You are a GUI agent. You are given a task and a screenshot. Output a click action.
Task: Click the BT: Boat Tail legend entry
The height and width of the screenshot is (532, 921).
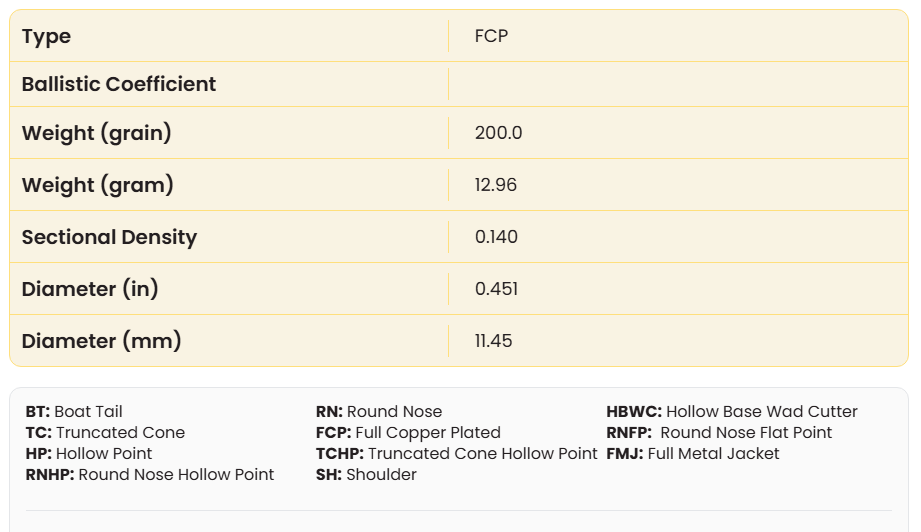74,412
